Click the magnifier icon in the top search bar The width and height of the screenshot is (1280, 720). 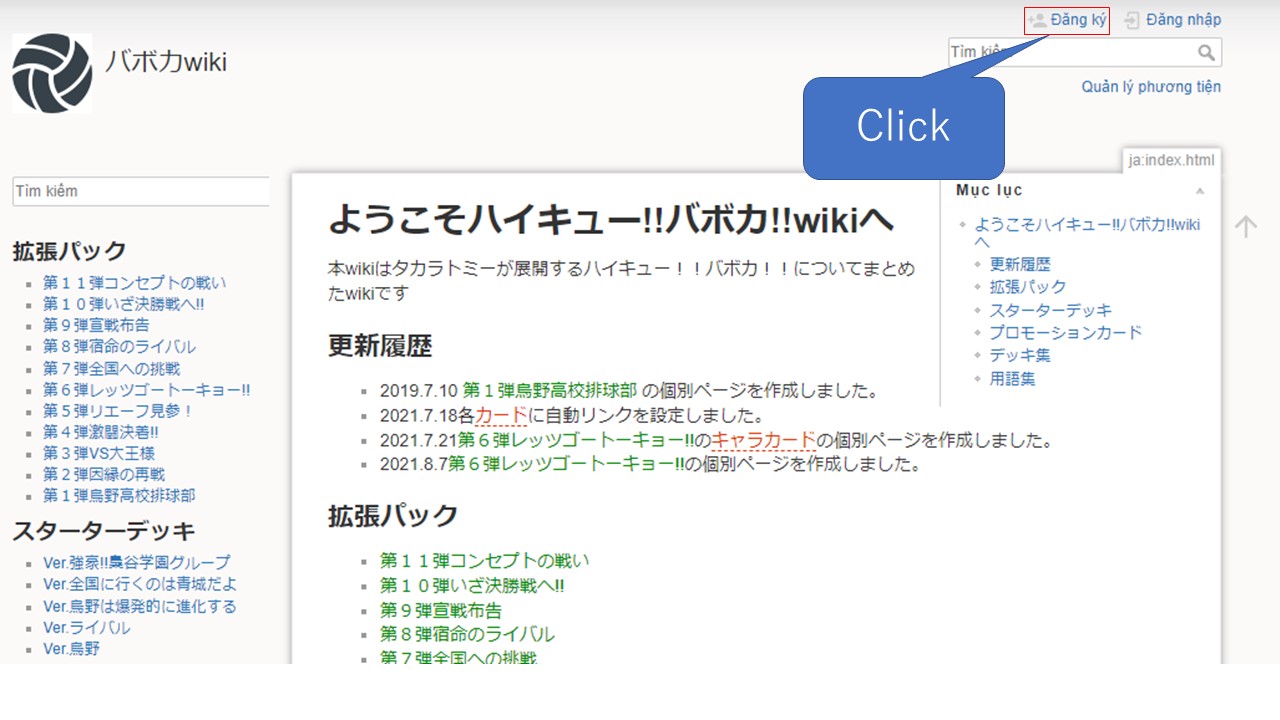coord(1208,52)
